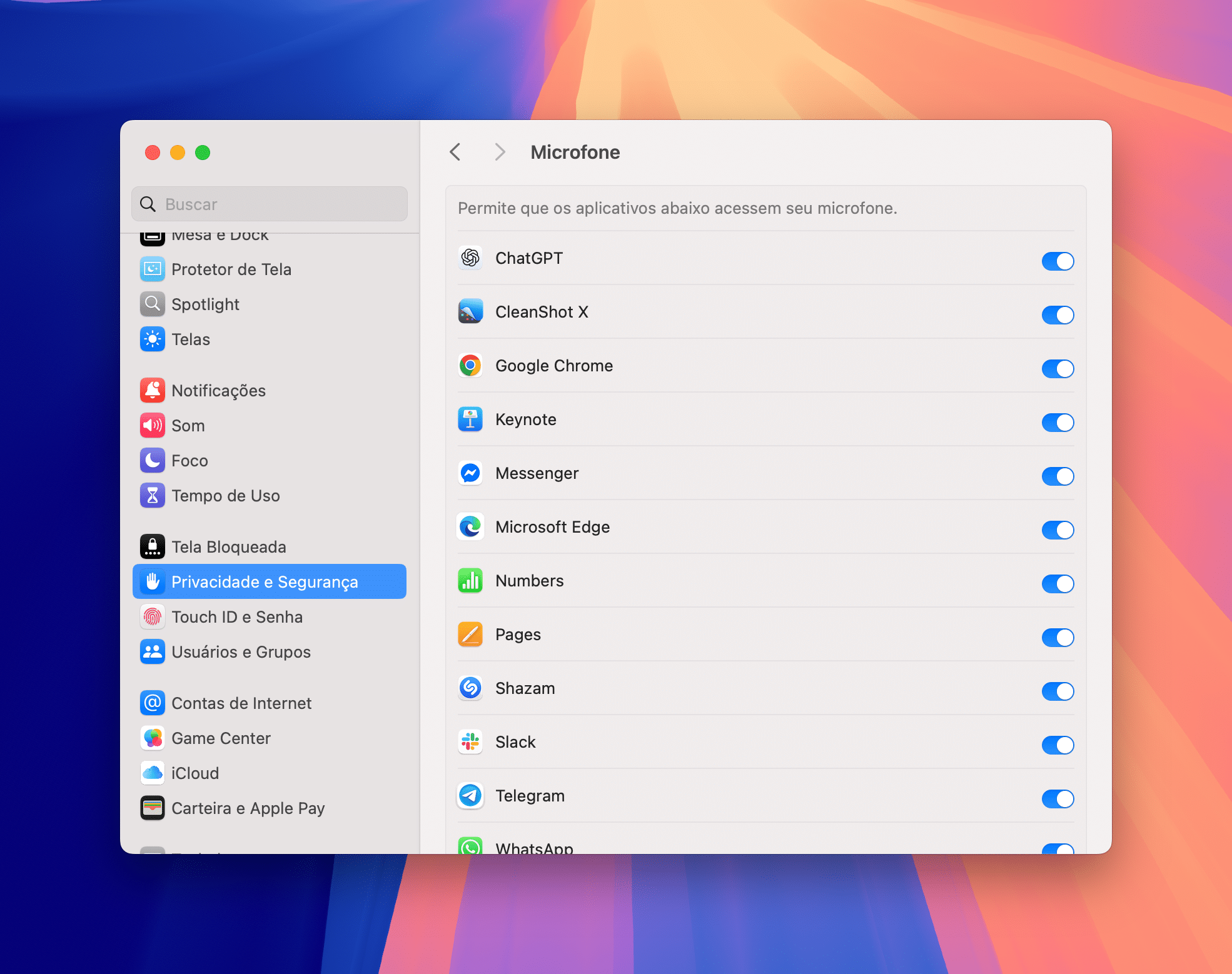Toggle Google Chrome microphone access
Image resolution: width=1232 pixels, height=974 pixels.
pos(1058,368)
